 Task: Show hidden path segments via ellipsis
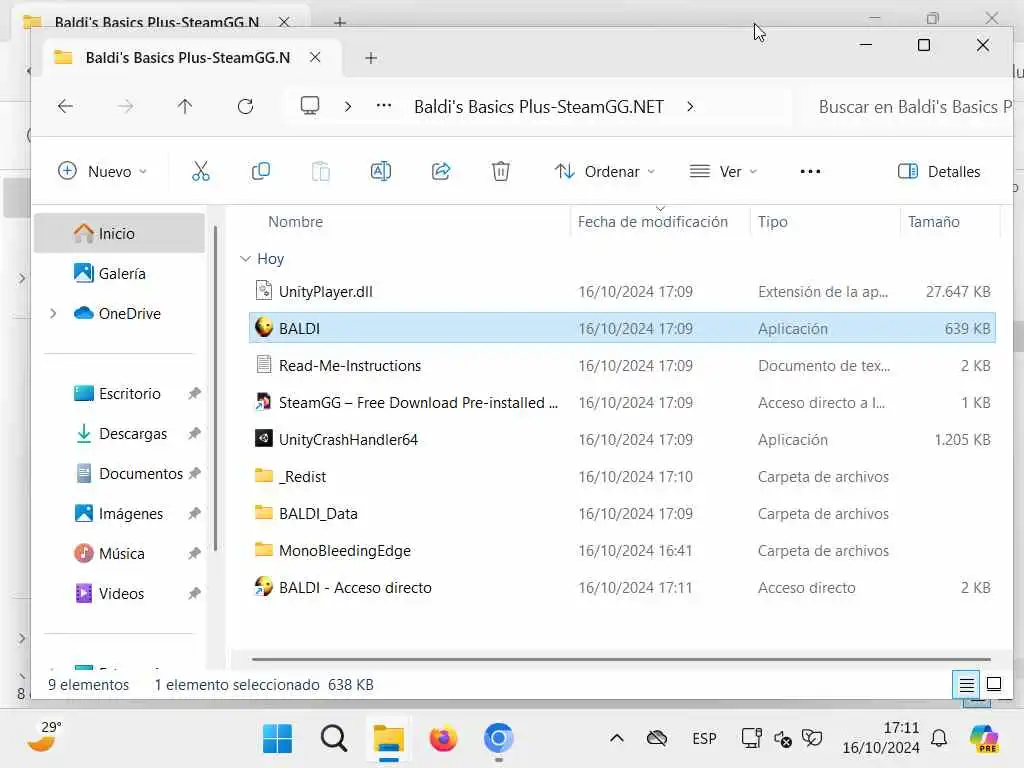[384, 106]
